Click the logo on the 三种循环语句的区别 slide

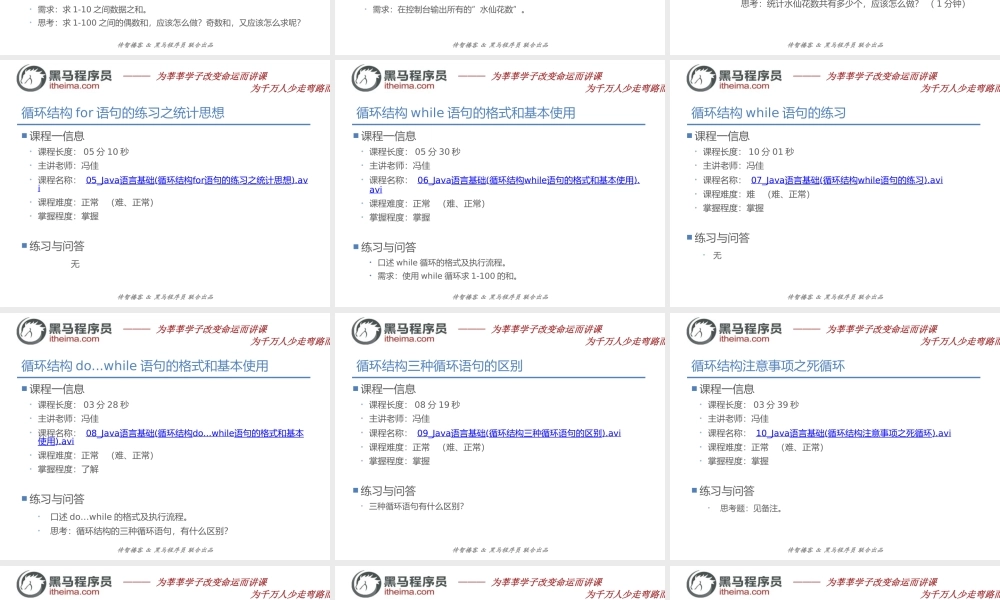pos(398,329)
